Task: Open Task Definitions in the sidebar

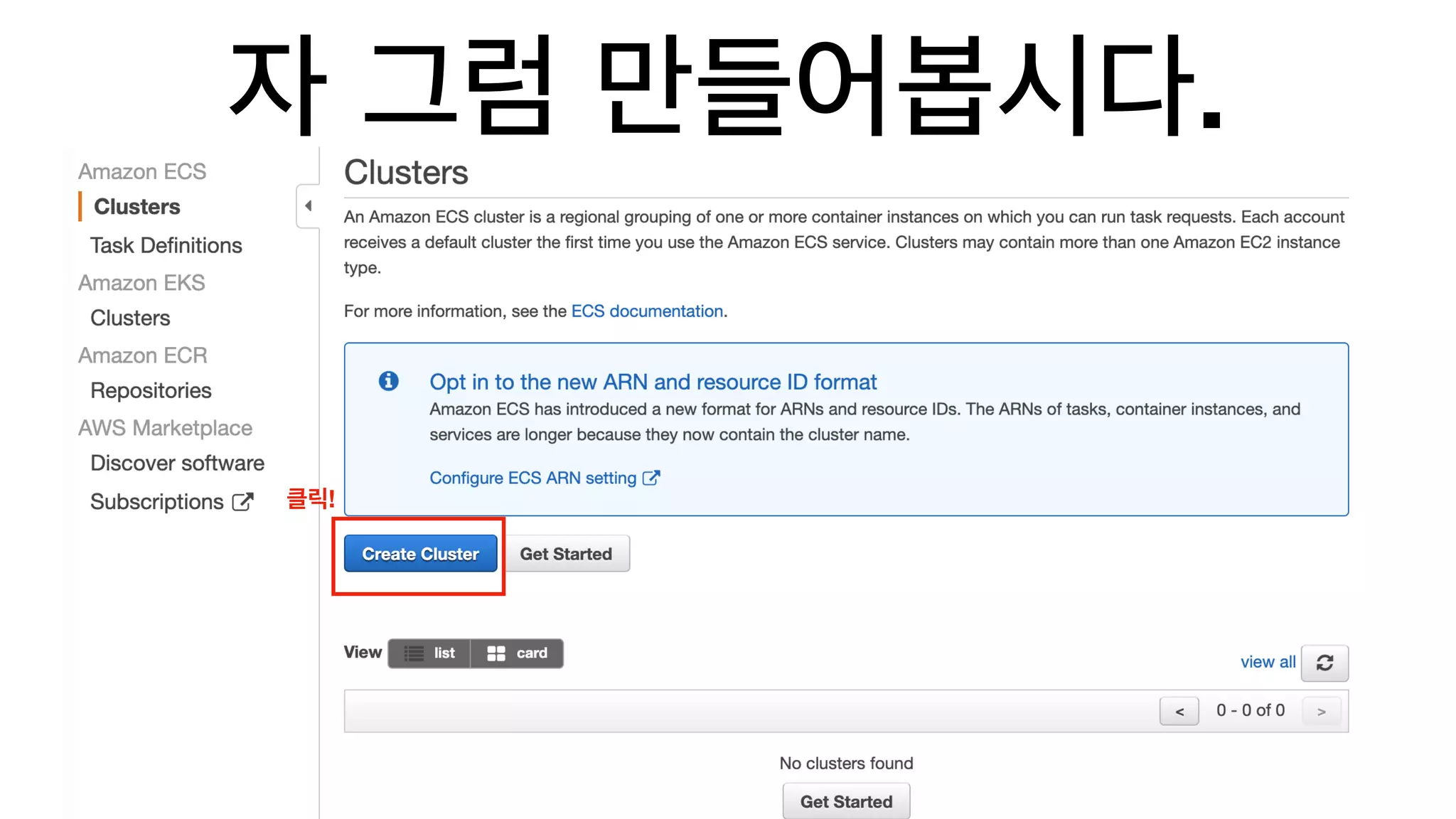Action: coord(166,245)
